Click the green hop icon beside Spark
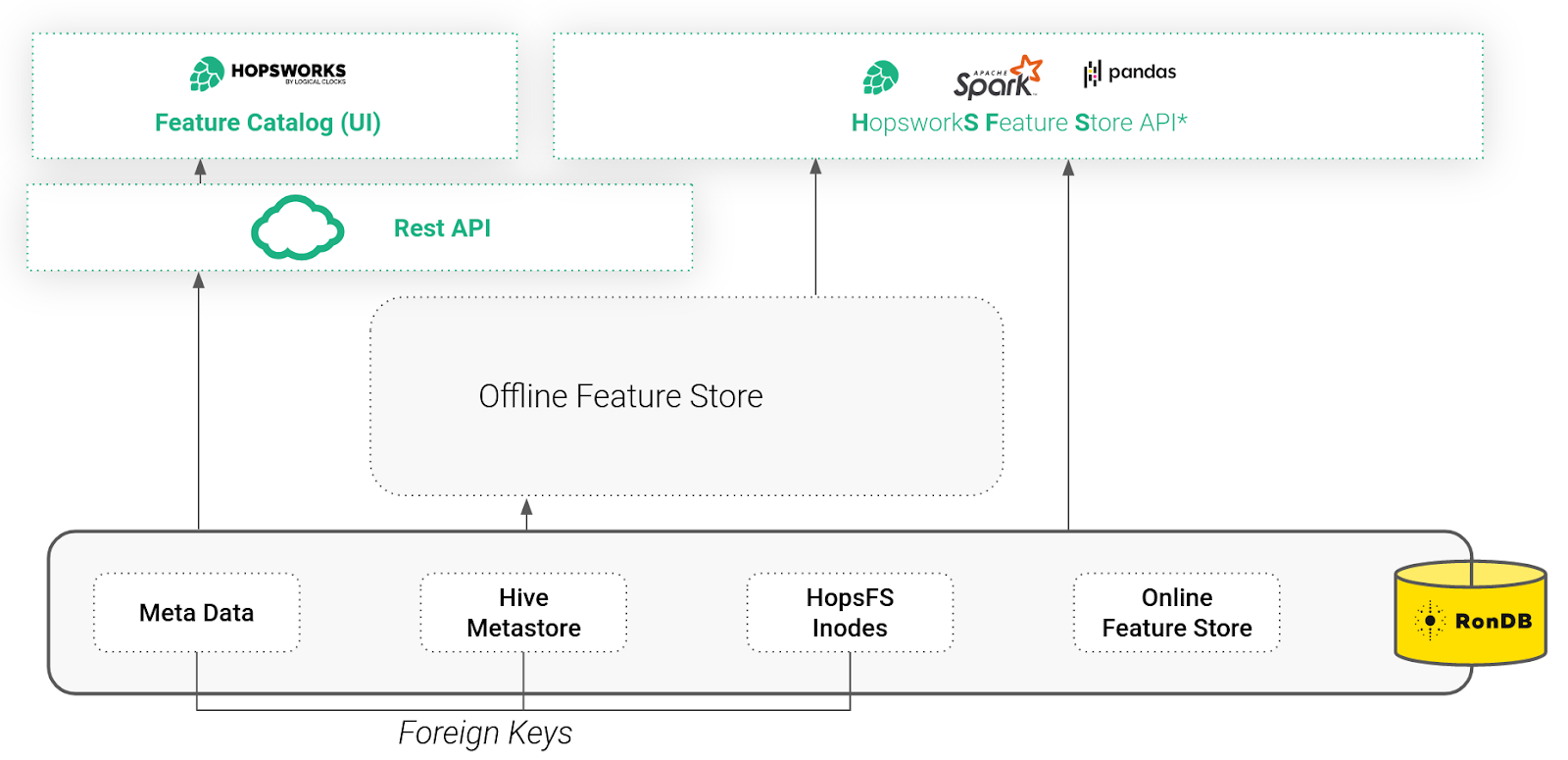 pos(880,77)
